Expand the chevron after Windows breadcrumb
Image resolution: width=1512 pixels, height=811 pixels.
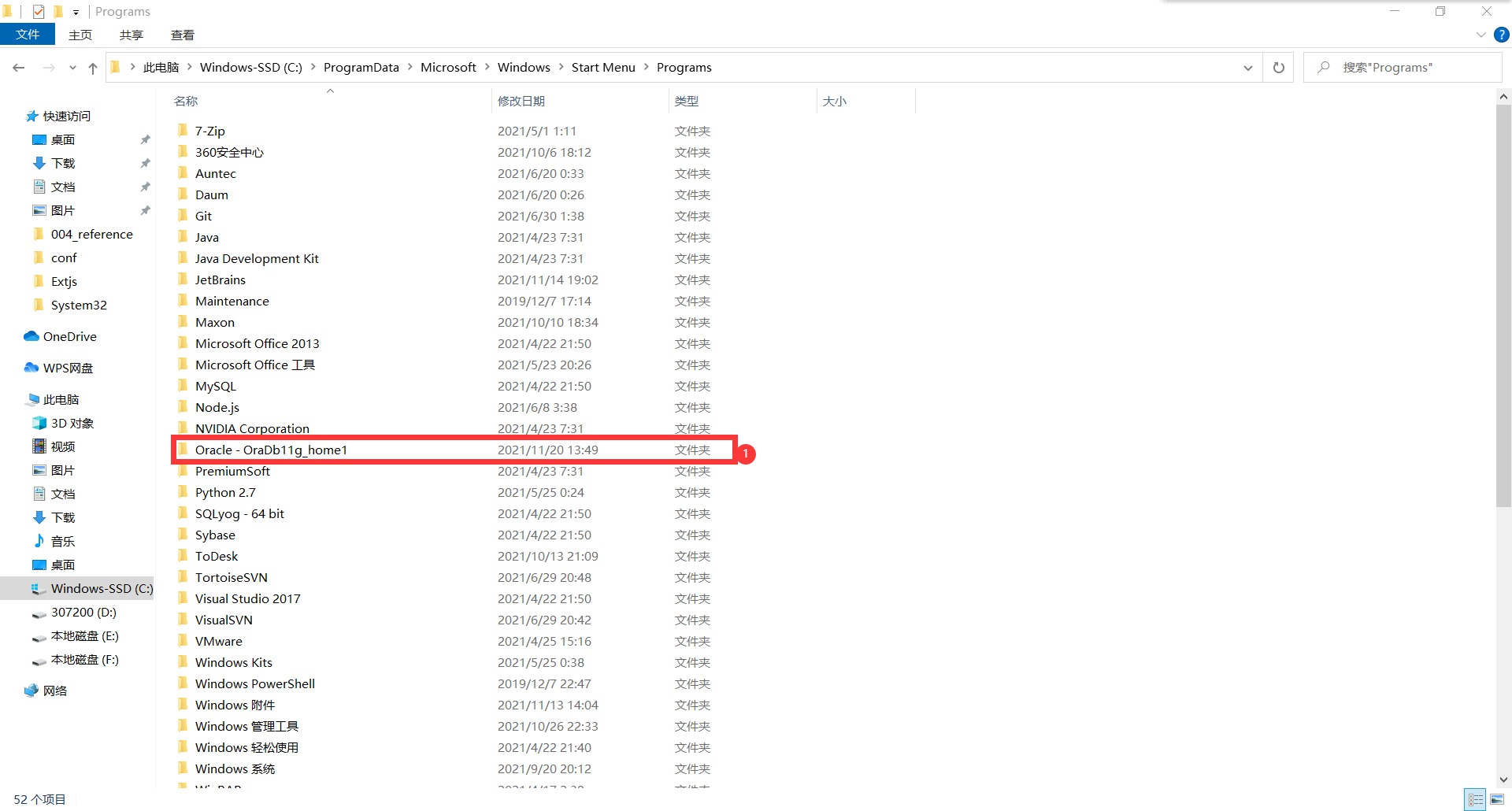[x=561, y=68]
